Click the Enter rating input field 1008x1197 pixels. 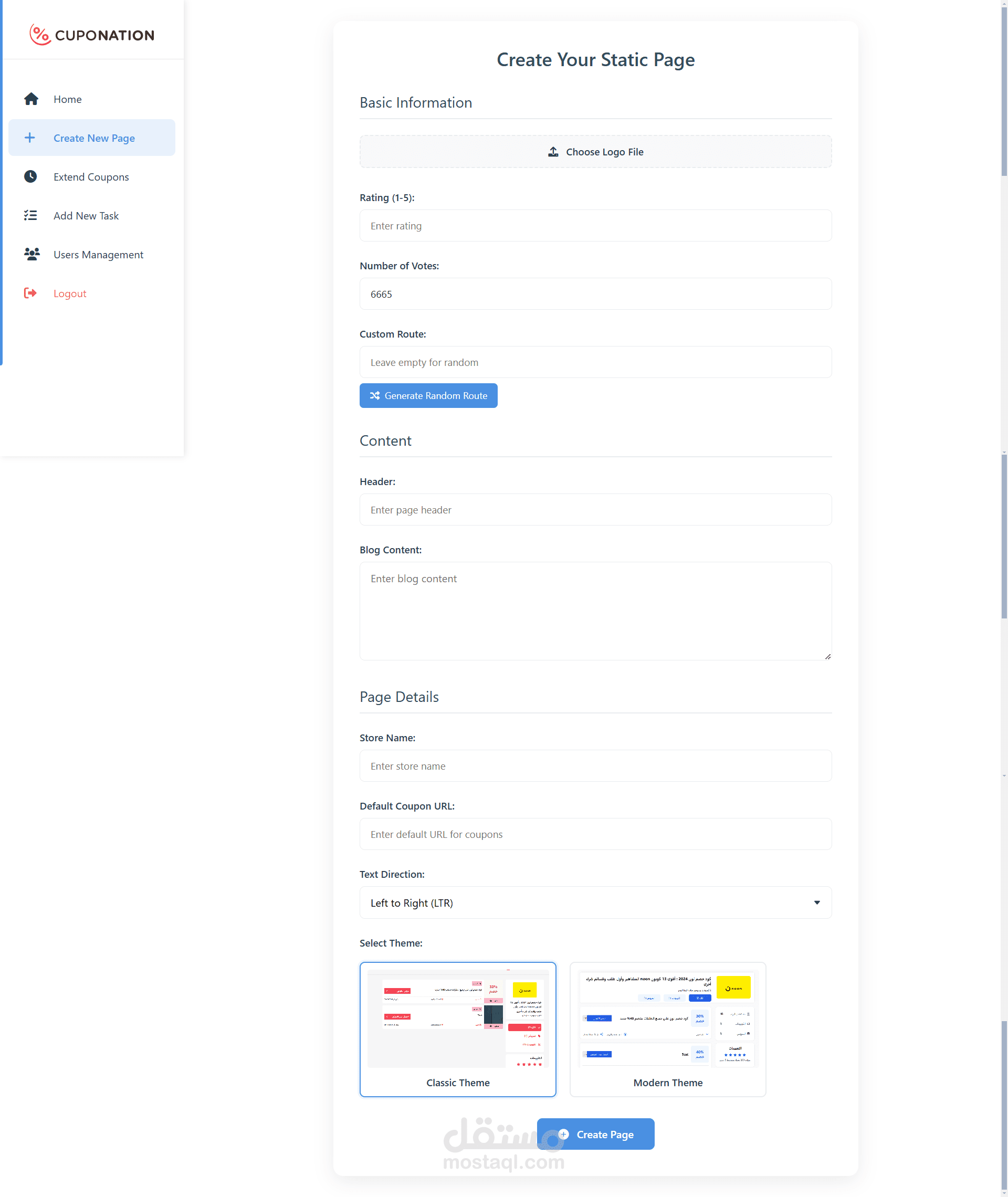click(595, 226)
